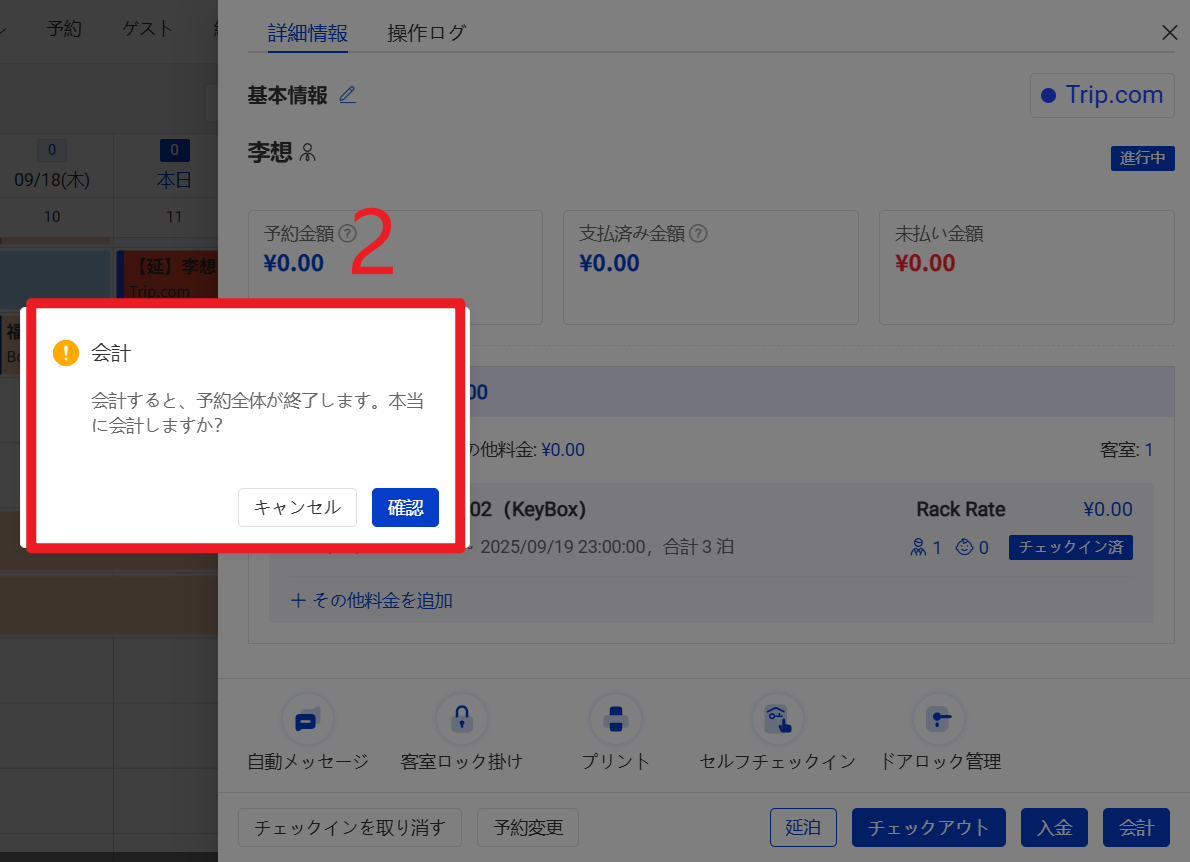This screenshot has width=1190, height=862.
Task: Click チェックインを取り消す button
Action: tap(349, 828)
